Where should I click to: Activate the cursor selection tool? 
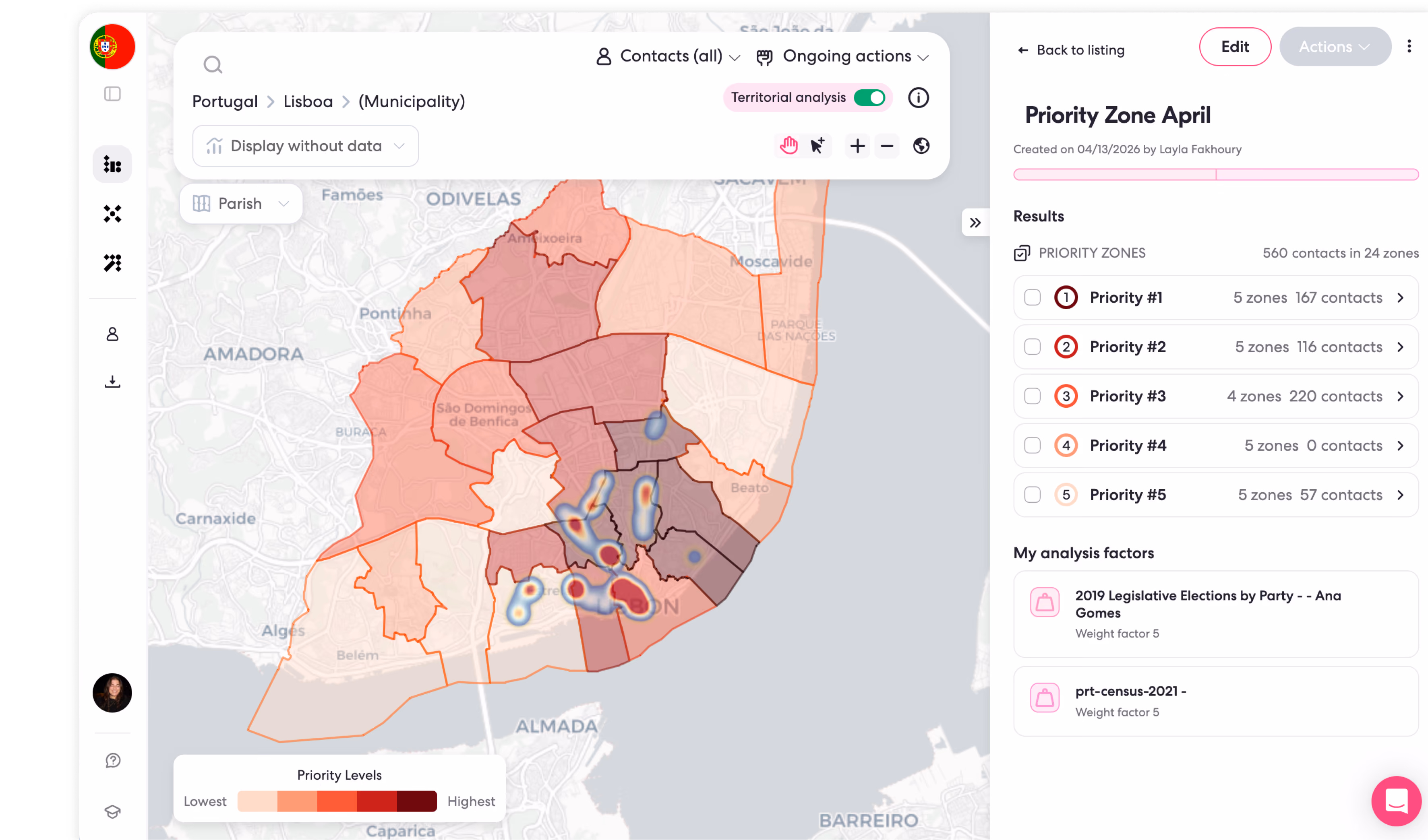pyautogui.click(x=818, y=146)
